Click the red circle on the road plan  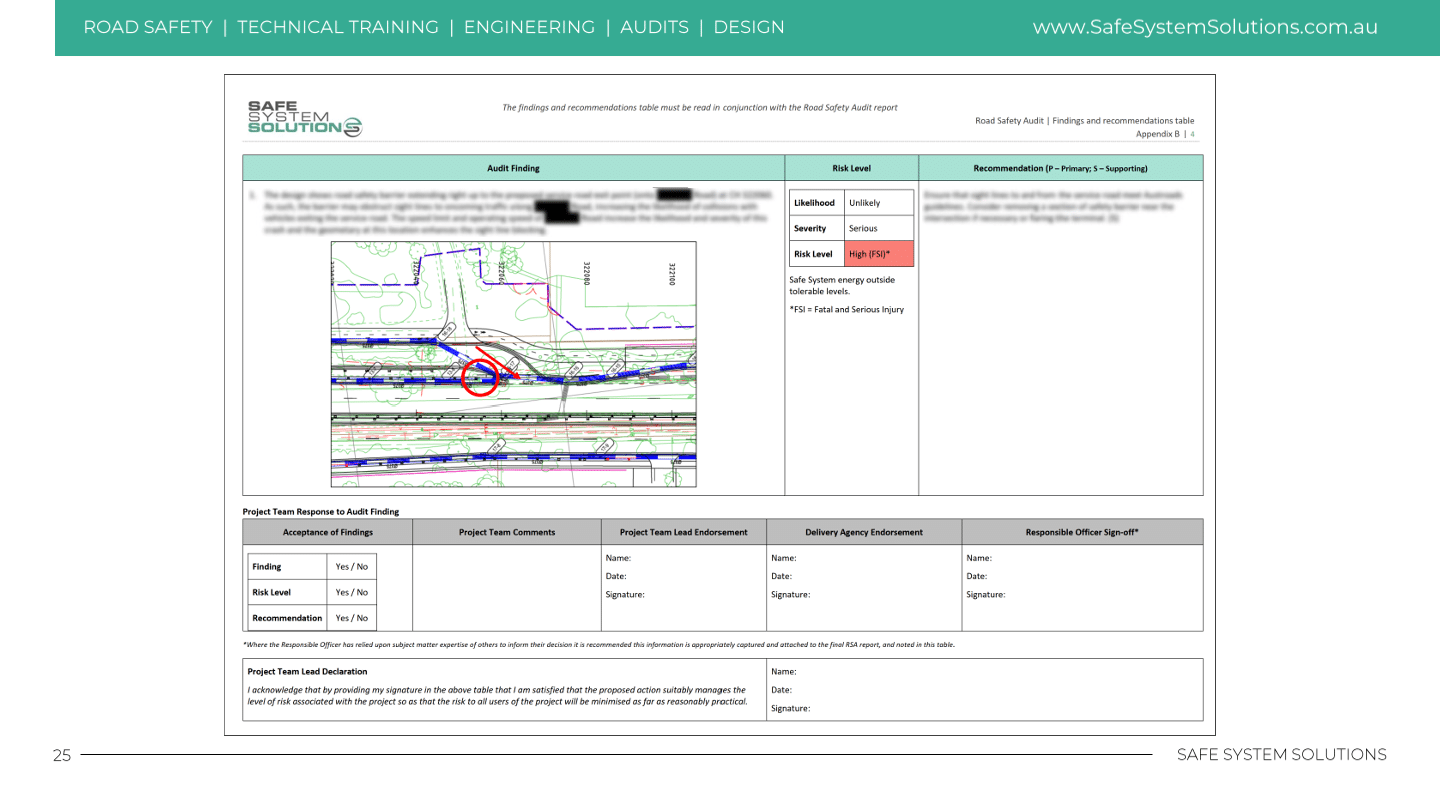[481, 378]
